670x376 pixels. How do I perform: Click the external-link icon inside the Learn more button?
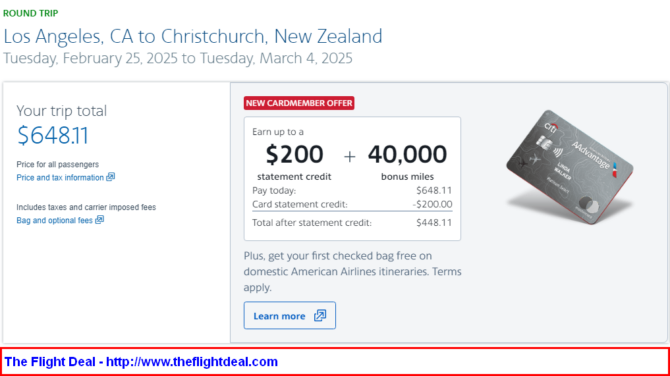(x=320, y=315)
